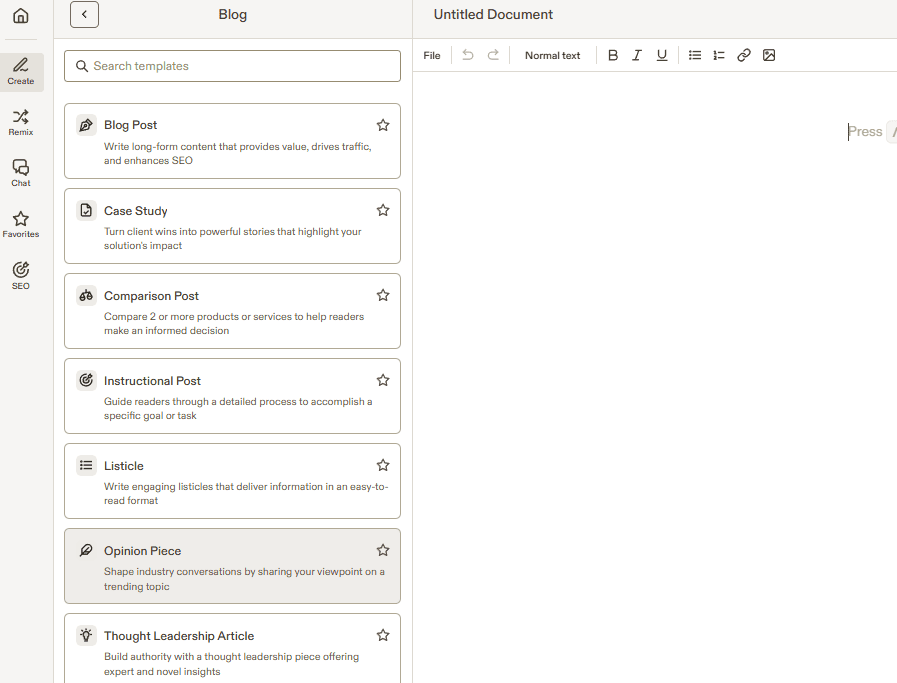The image size is (897, 683).
Task: Star the Case Study template
Action: coord(383,210)
